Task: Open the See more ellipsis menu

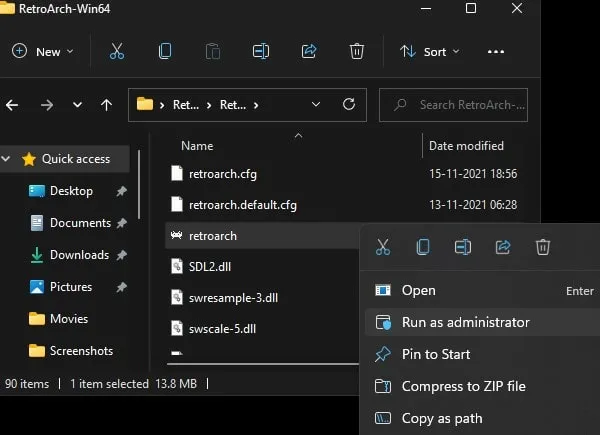Action: pos(496,52)
